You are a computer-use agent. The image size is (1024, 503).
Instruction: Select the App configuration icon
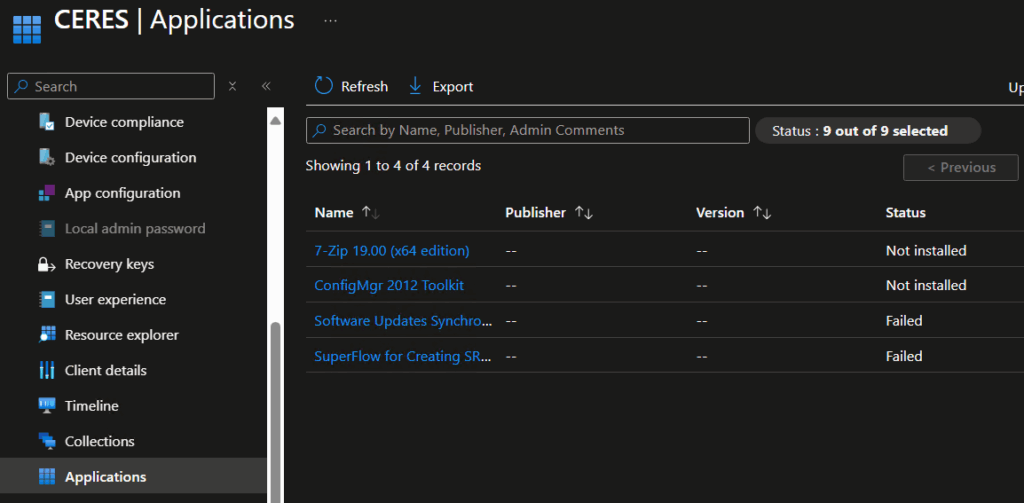(x=46, y=193)
